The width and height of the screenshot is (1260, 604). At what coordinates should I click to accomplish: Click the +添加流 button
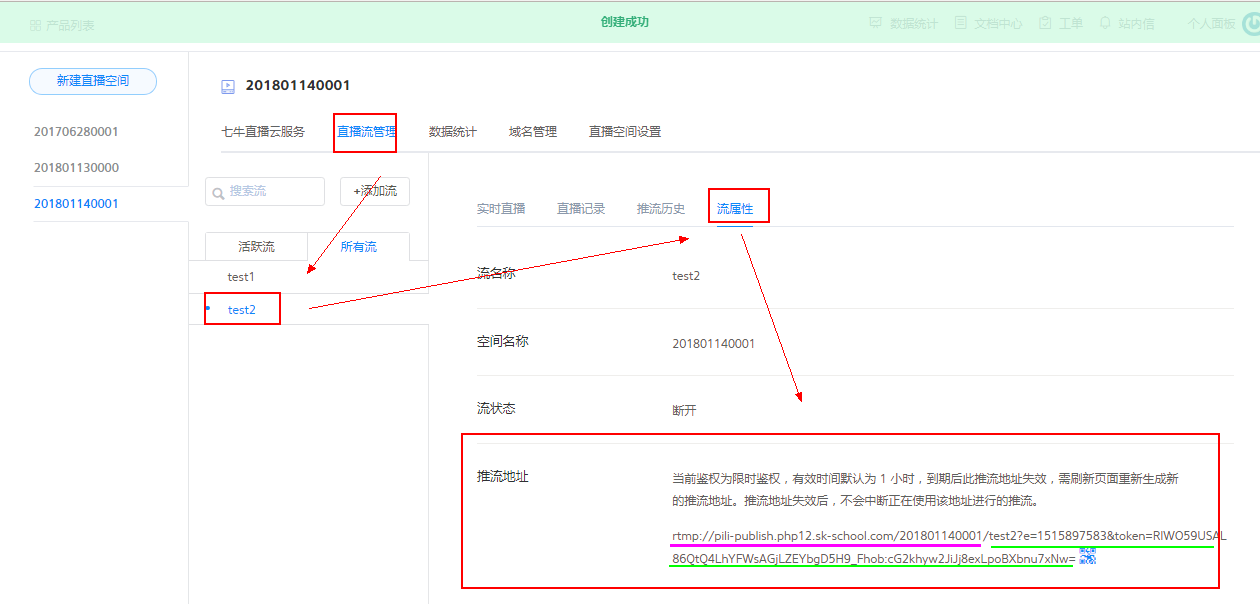(x=375, y=191)
